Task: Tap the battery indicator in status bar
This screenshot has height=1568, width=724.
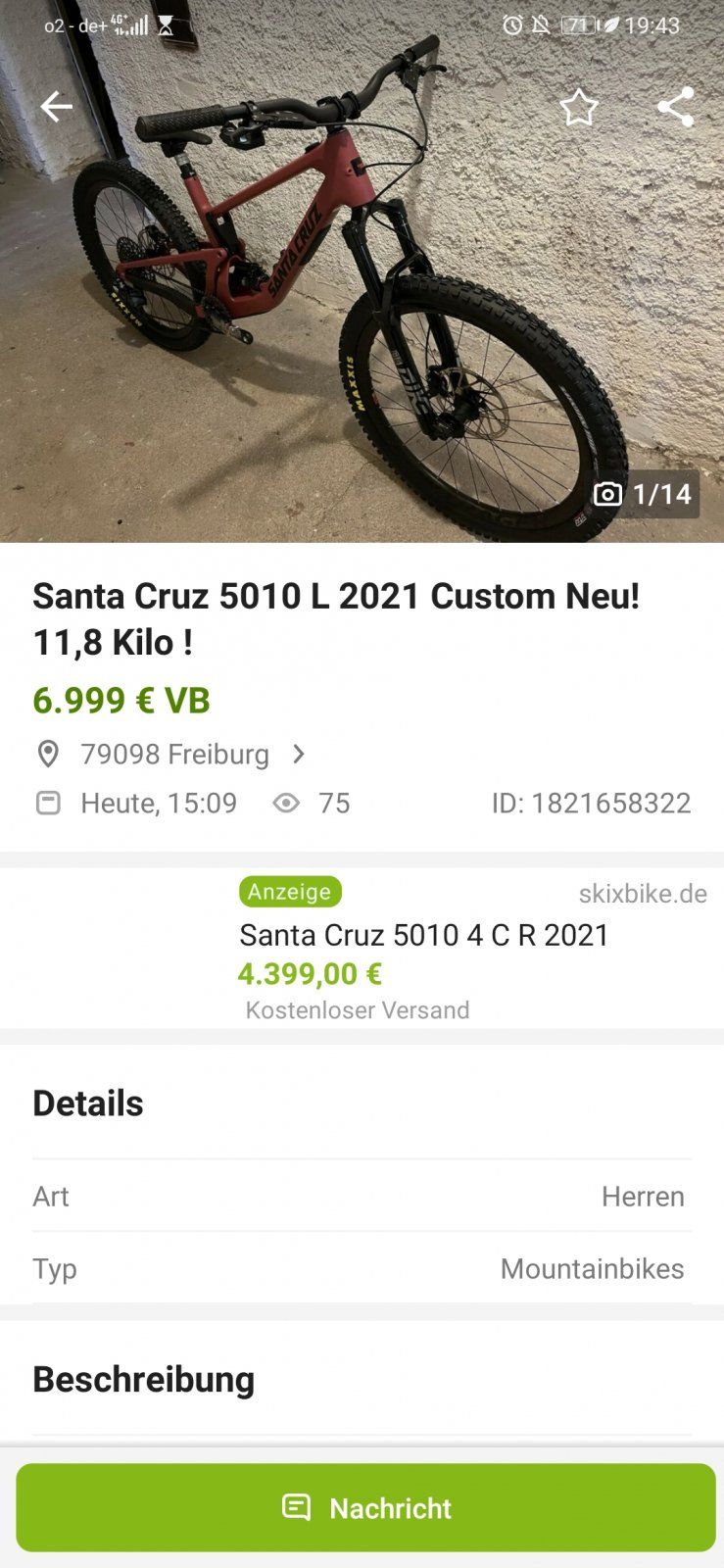Action: (x=578, y=25)
